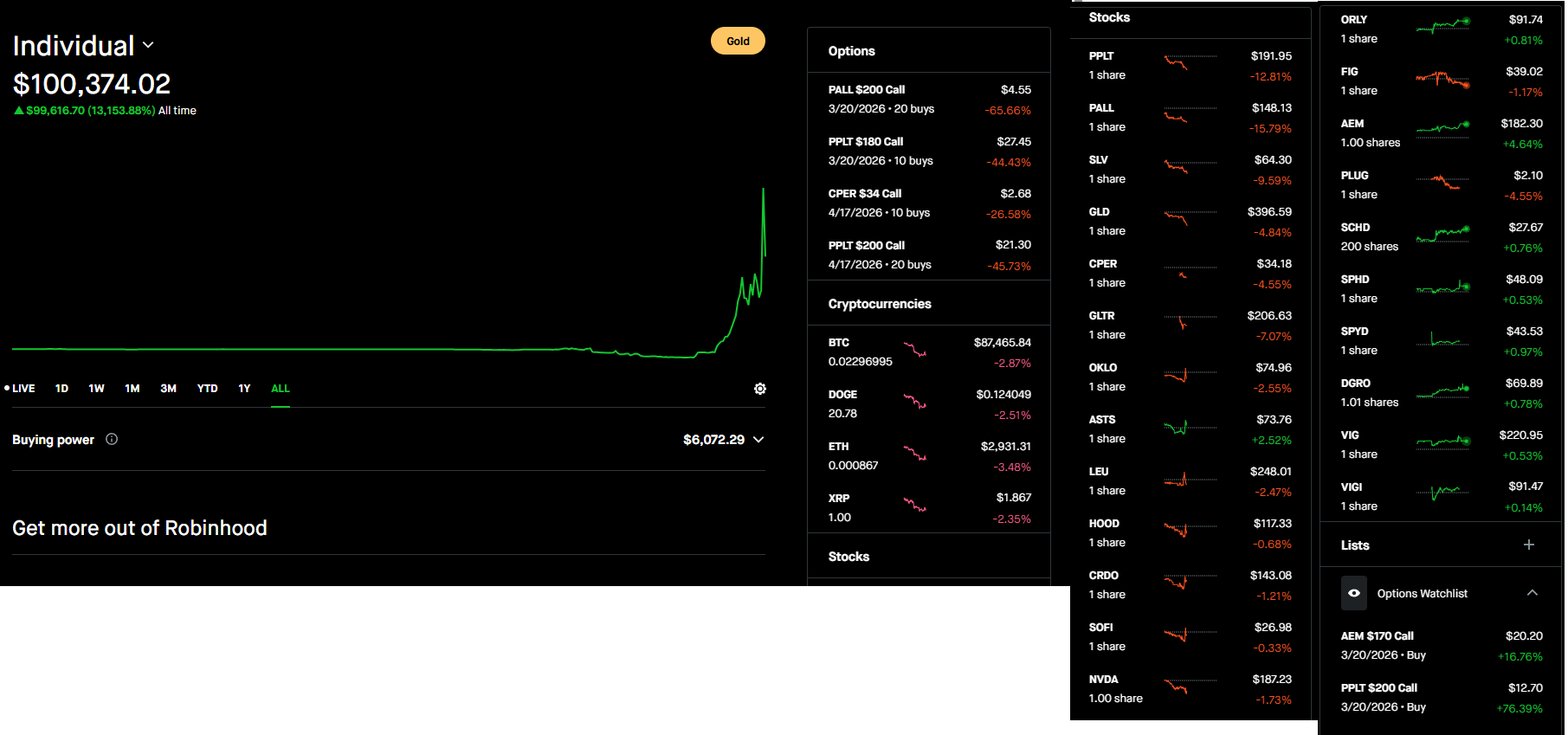This screenshot has width=1568, height=735.
Task: Open the CPER stock row at $34.18
Action: click(1191, 273)
